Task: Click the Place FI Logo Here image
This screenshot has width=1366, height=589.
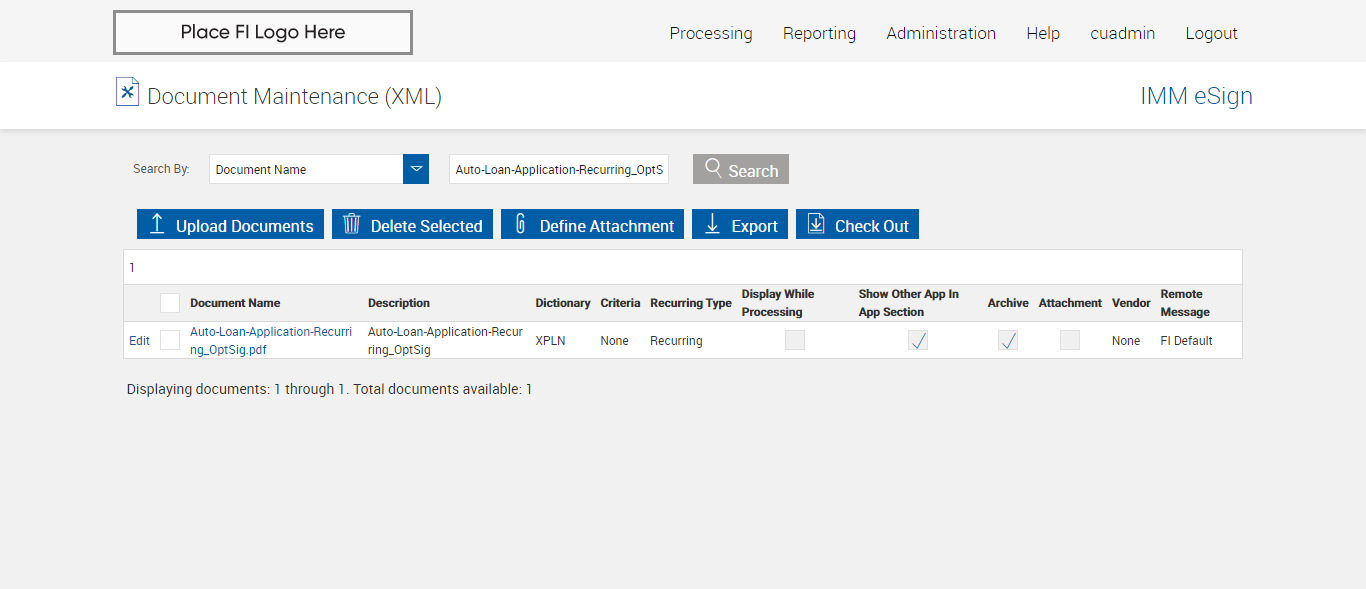Action: coord(263,32)
